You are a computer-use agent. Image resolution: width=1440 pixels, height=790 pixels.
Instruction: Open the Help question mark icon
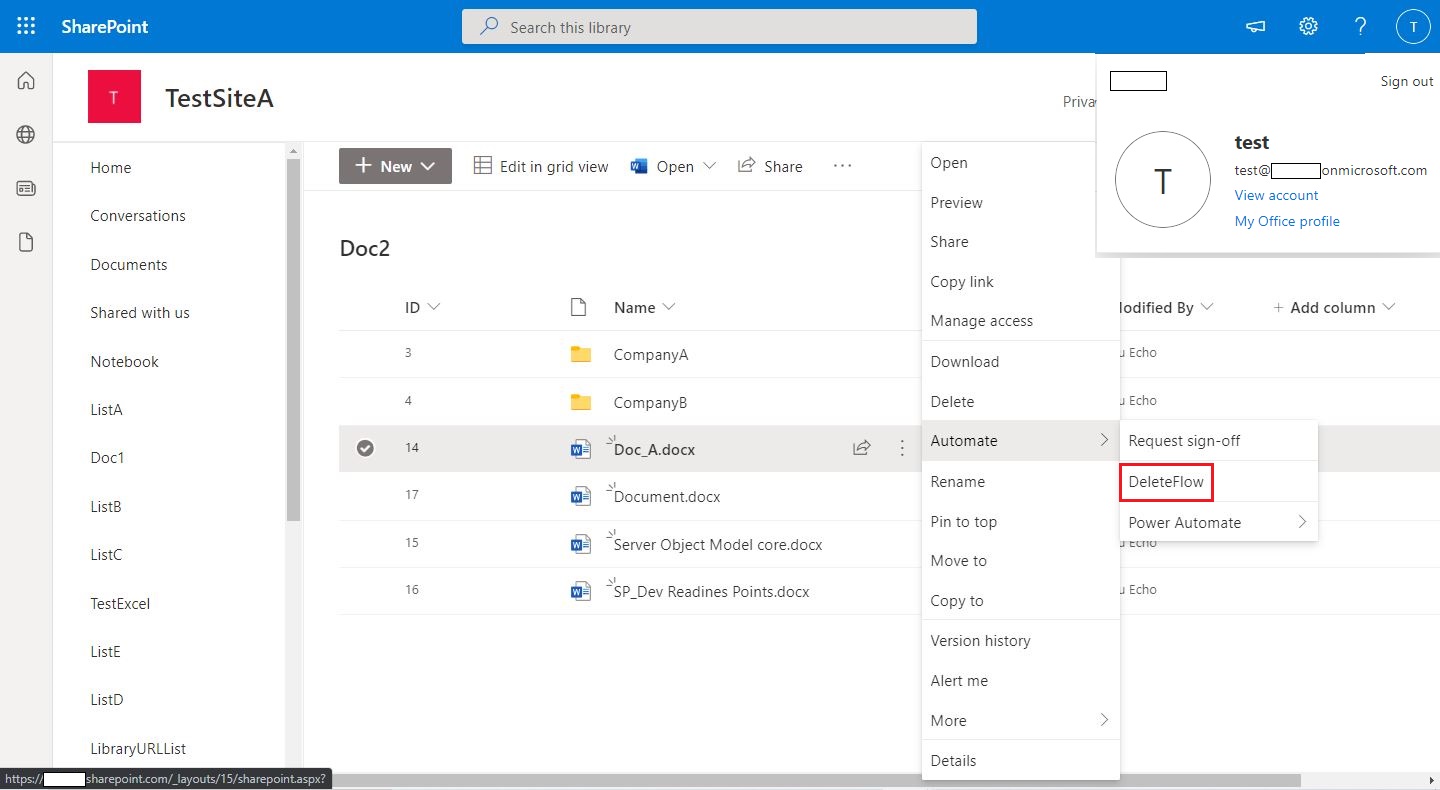tap(1360, 27)
